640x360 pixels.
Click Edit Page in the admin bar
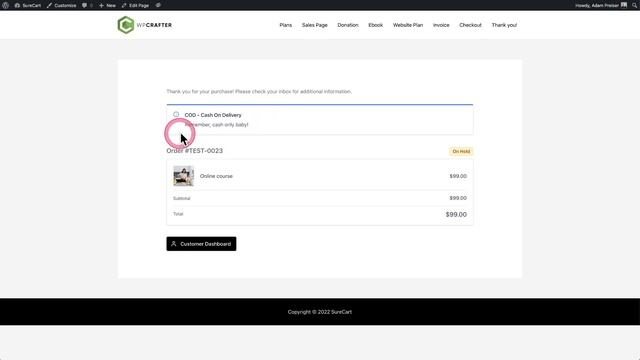point(135,5)
